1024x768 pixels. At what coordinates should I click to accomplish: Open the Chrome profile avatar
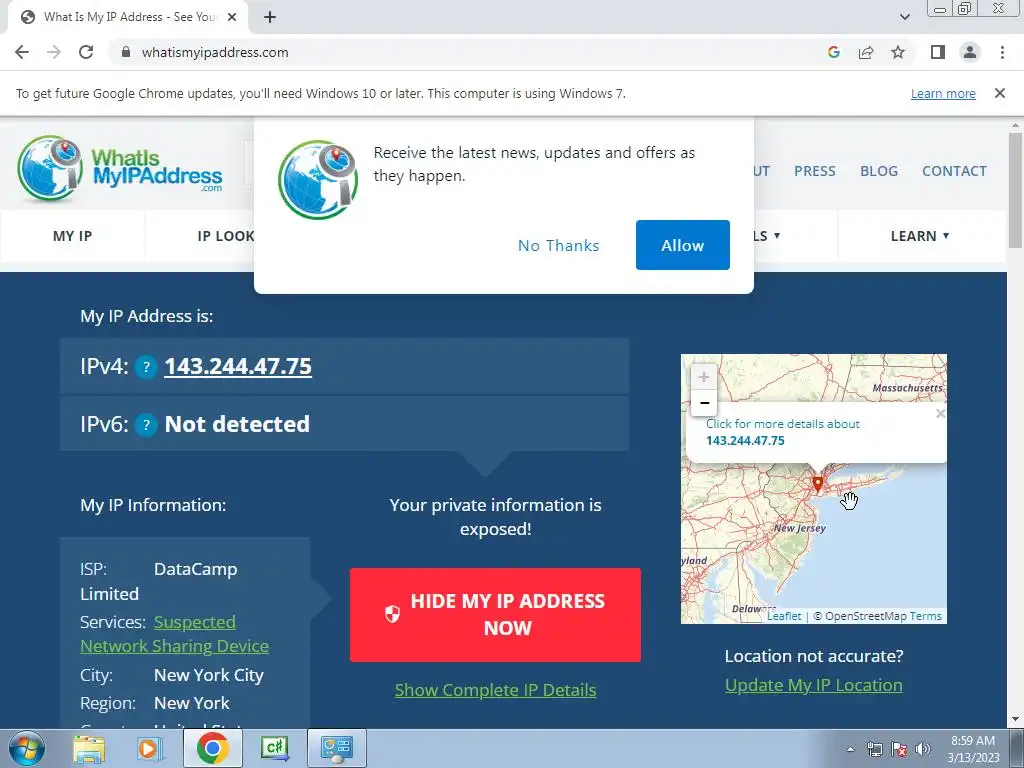(x=970, y=52)
